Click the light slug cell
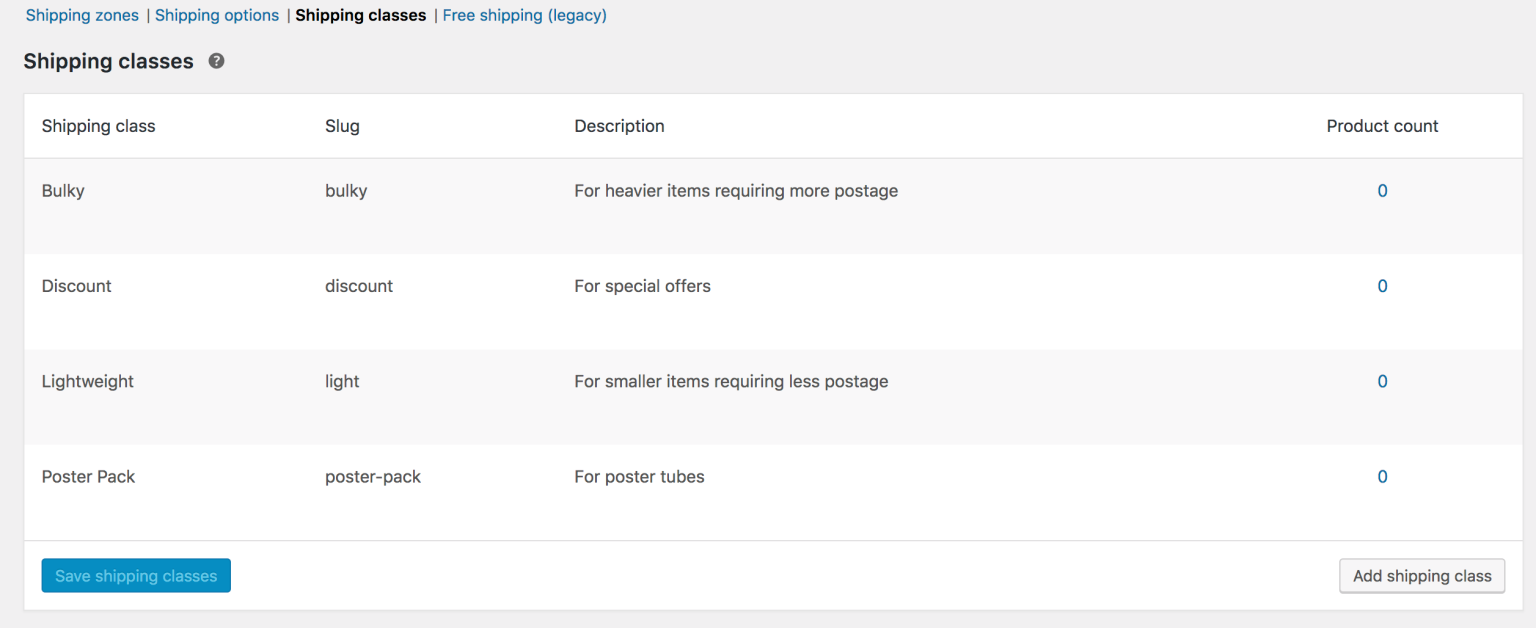 click(342, 381)
